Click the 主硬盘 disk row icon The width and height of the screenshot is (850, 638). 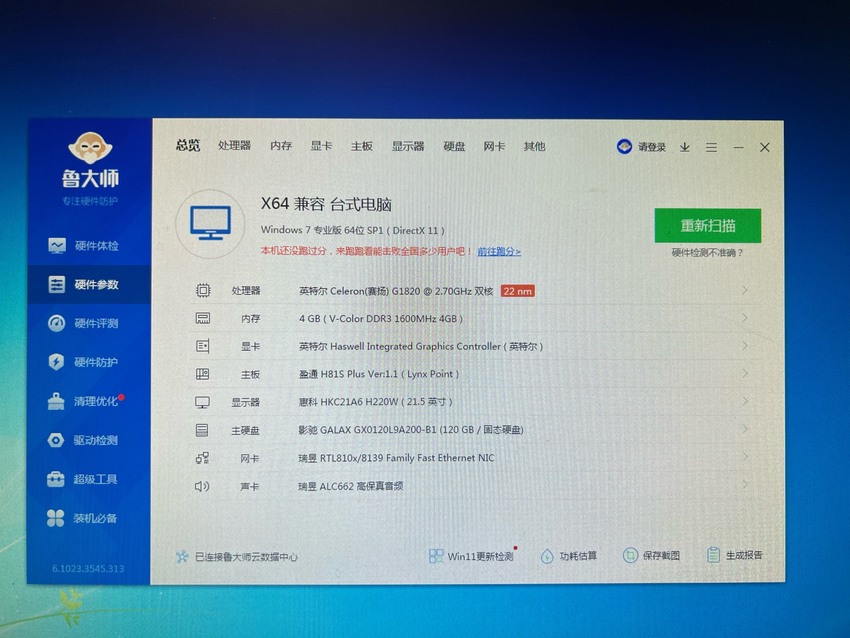(x=202, y=430)
